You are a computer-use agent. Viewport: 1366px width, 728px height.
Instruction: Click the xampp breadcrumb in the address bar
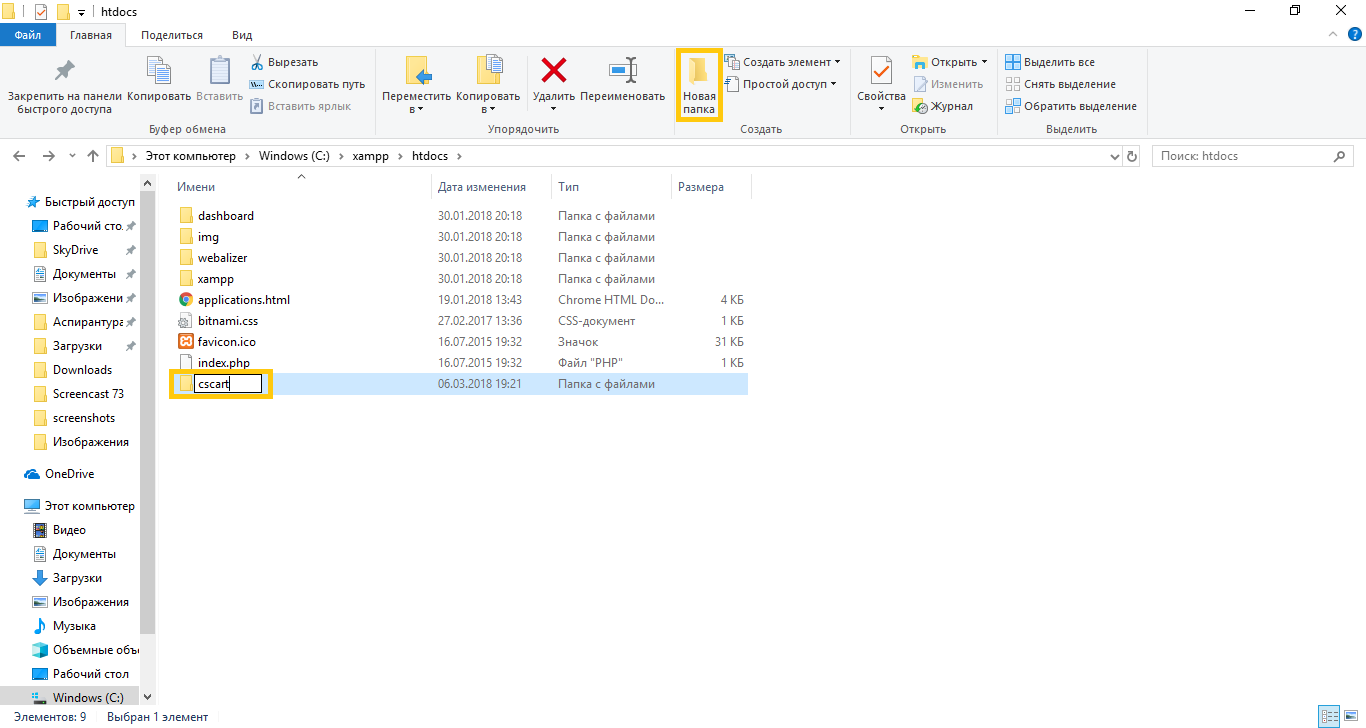pos(369,156)
